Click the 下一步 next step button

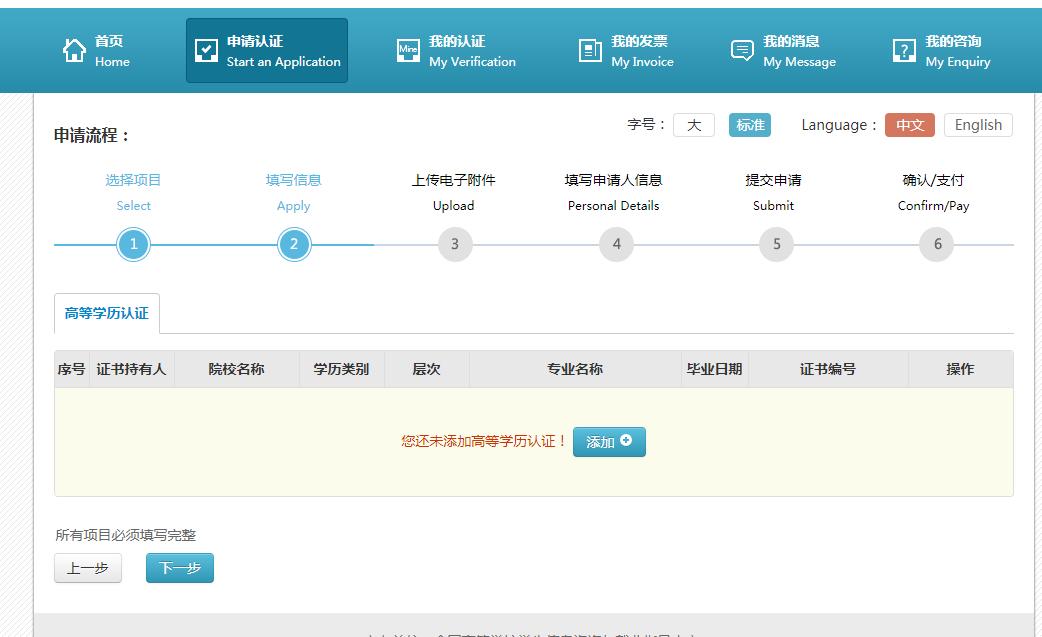[x=180, y=567]
